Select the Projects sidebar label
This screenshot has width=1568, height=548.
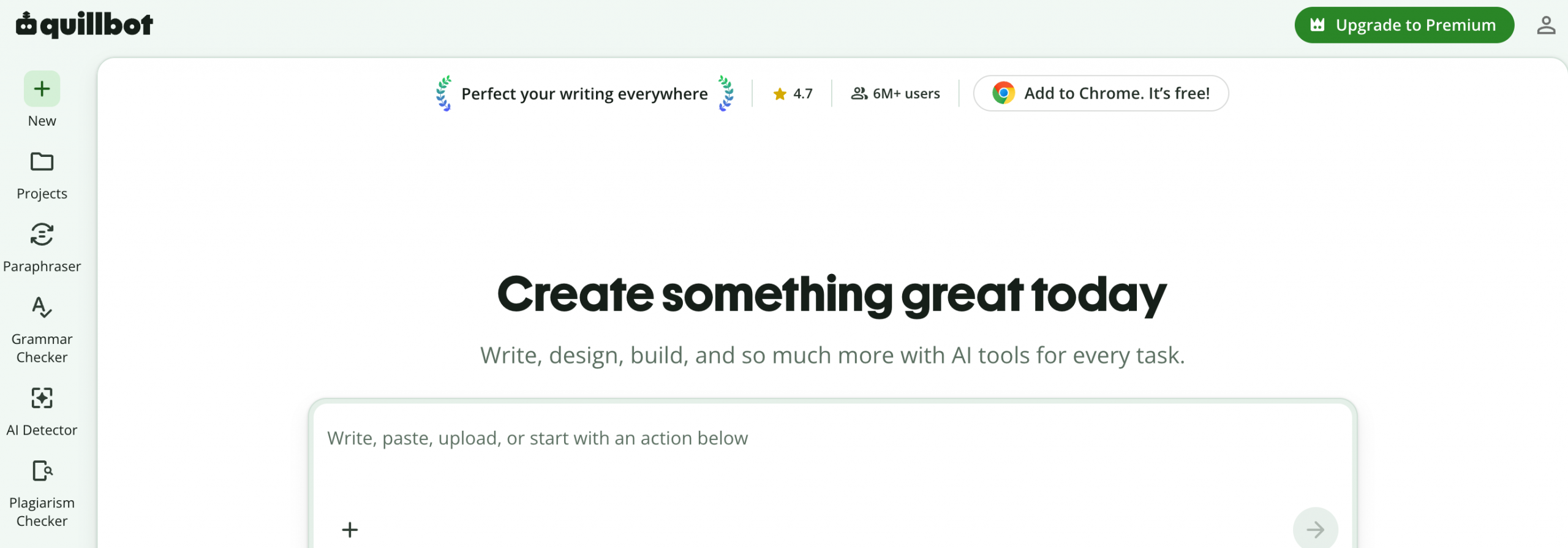pyautogui.click(x=42, y=193)
